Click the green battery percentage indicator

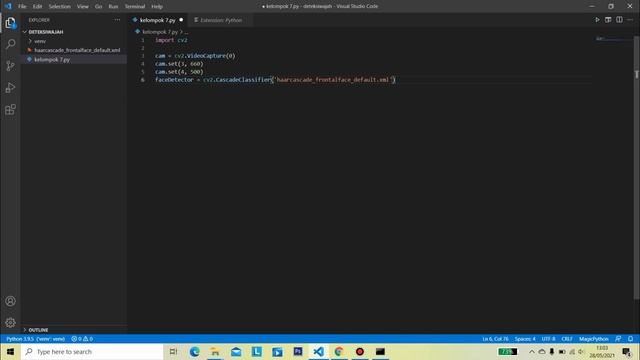(x=507, y=351)
